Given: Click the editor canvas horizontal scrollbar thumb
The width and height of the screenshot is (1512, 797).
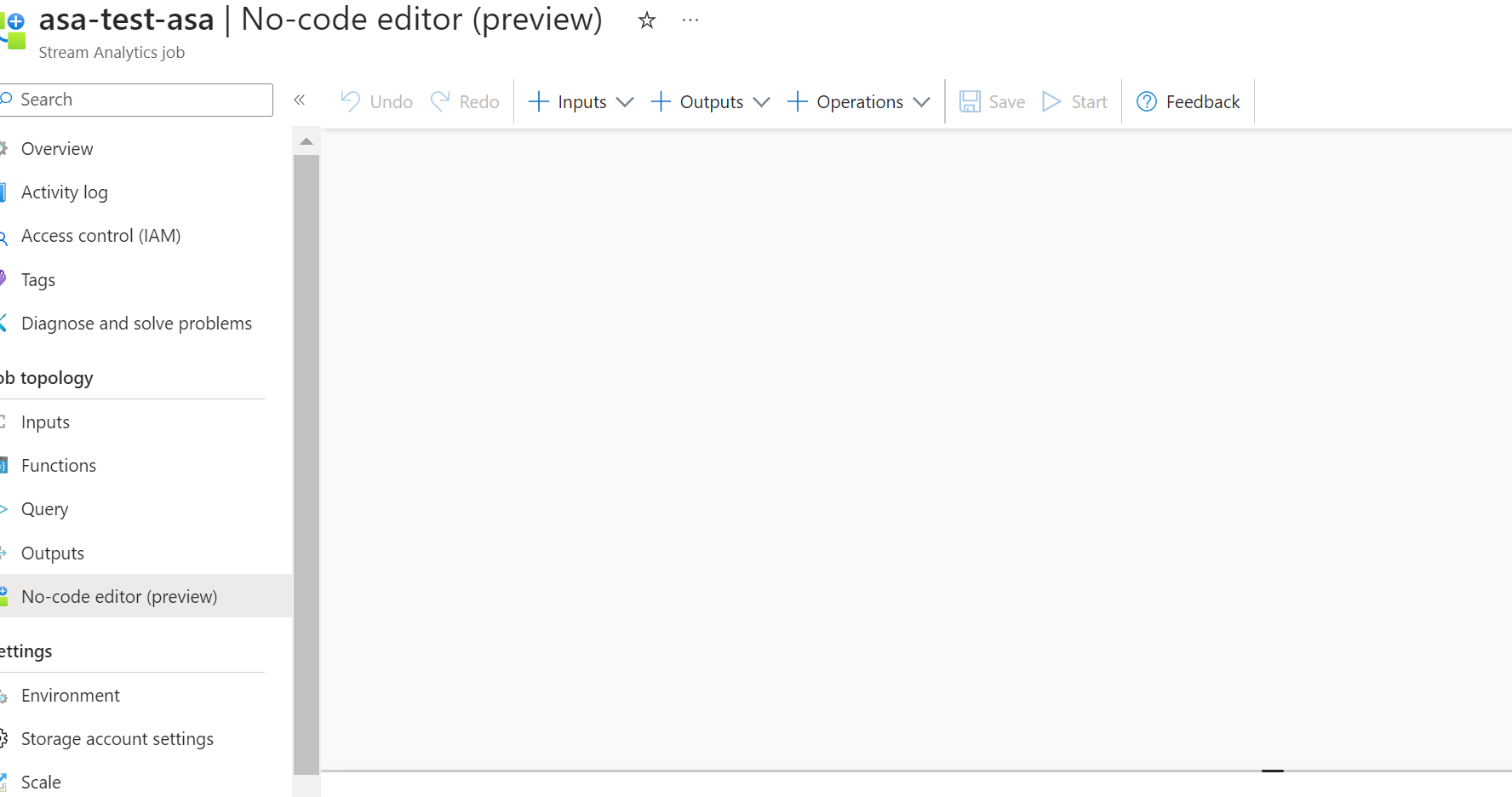Looking at the screenshot, I should tap(1273, 771).
